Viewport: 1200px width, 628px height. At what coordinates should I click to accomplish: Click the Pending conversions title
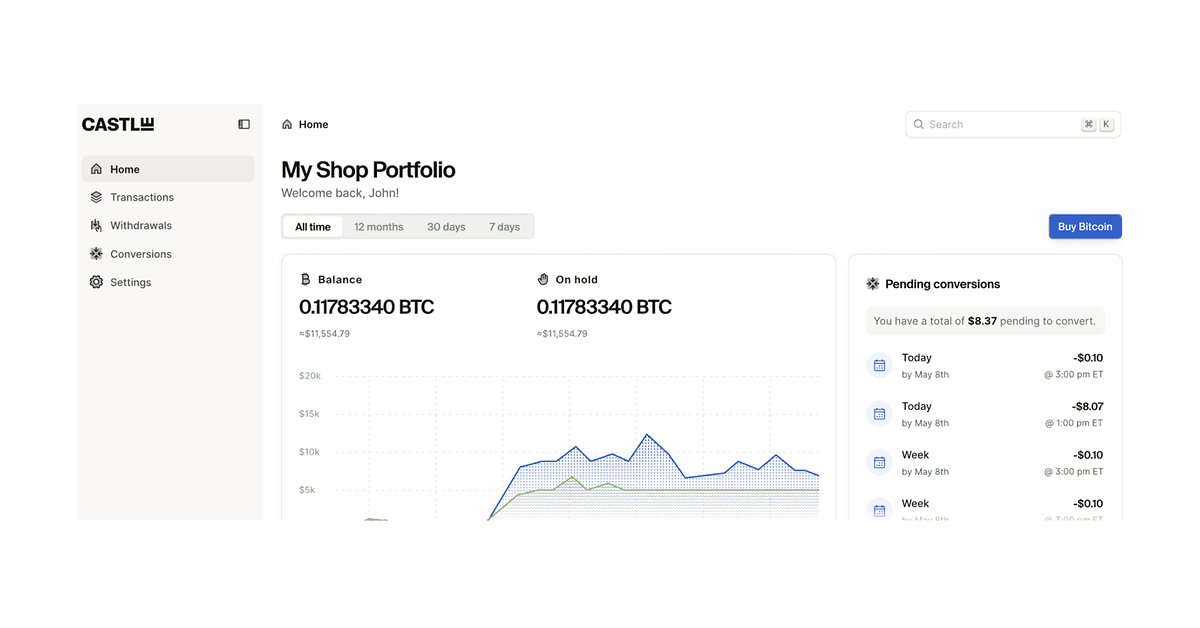tap(943, 284)
